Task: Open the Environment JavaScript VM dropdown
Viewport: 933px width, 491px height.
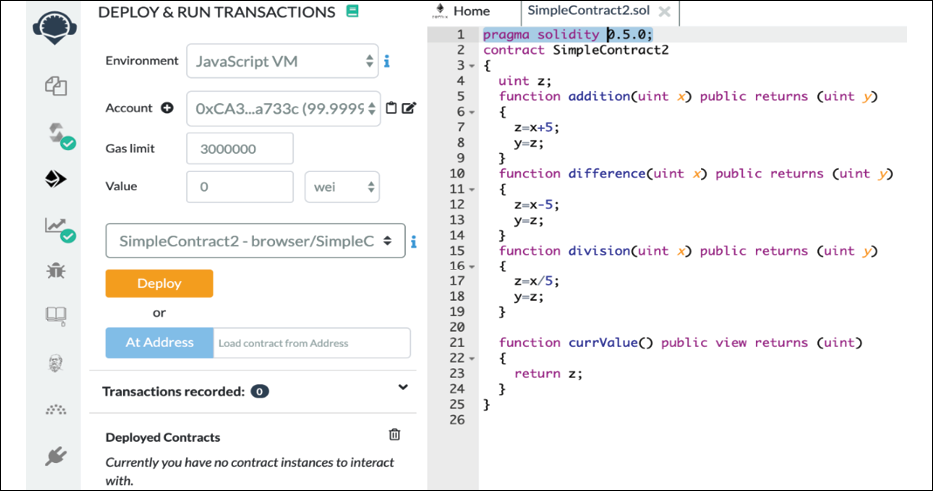Action: pyautogui.click(x=282, y=61)
